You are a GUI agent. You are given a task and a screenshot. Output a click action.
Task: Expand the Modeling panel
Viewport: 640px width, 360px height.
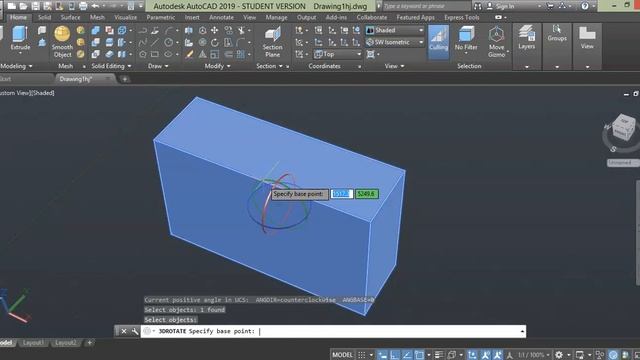tap(16, 66)
